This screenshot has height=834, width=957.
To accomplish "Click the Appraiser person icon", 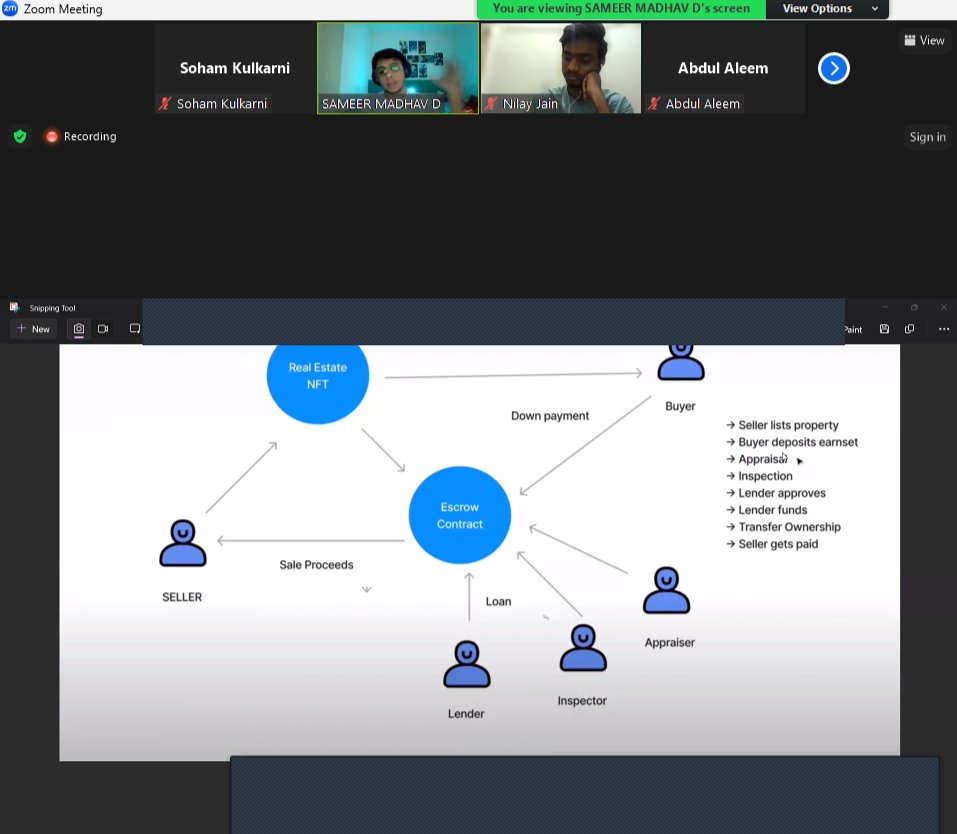I will click(x=666, y=590).
